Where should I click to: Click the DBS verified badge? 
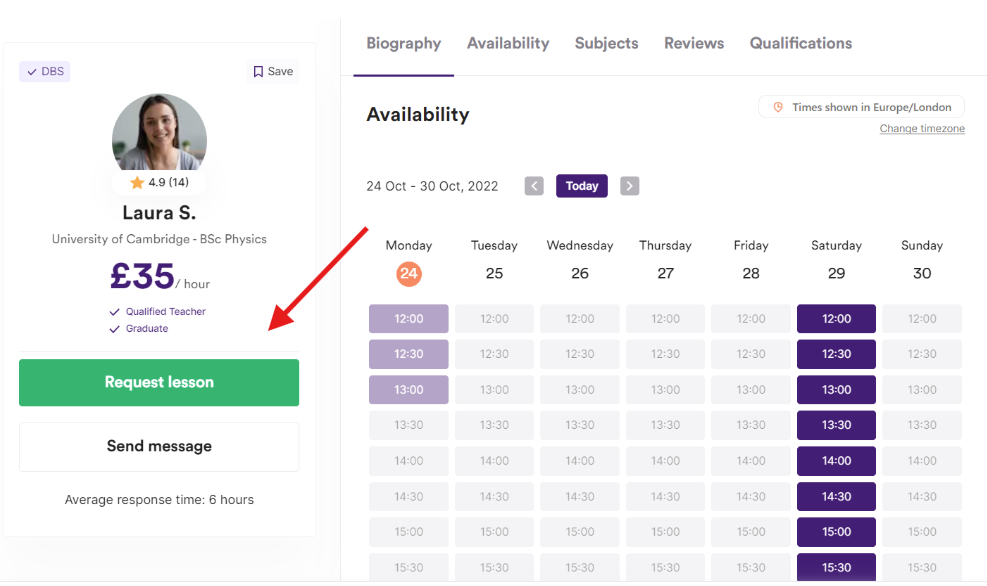coord(45,72)
